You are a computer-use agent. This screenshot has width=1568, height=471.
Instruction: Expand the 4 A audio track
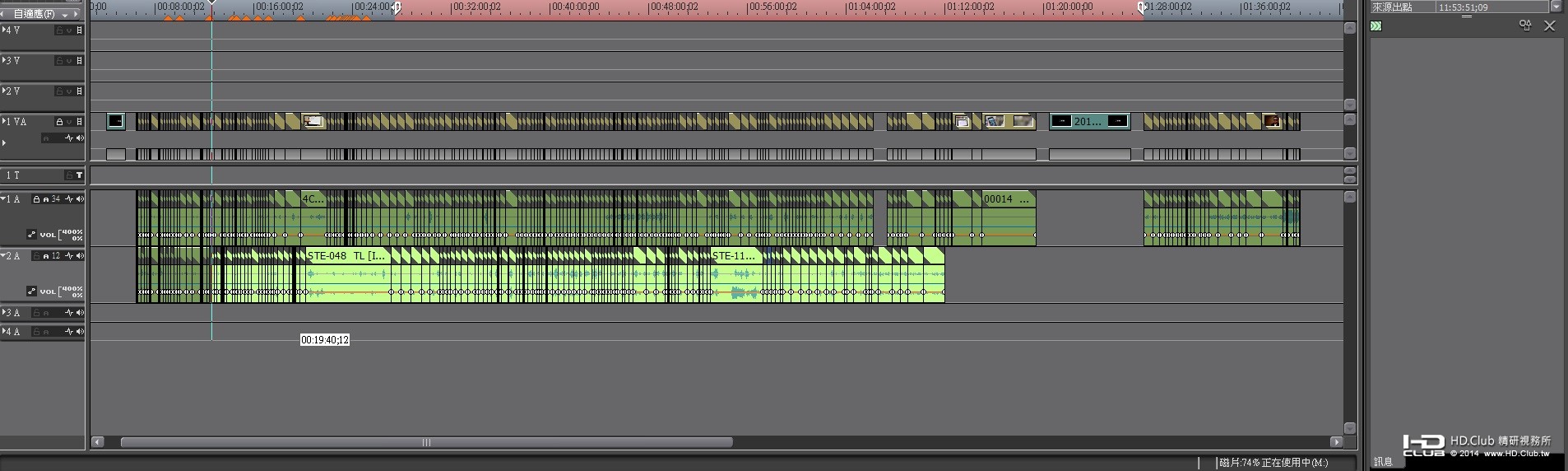[4, 331]
